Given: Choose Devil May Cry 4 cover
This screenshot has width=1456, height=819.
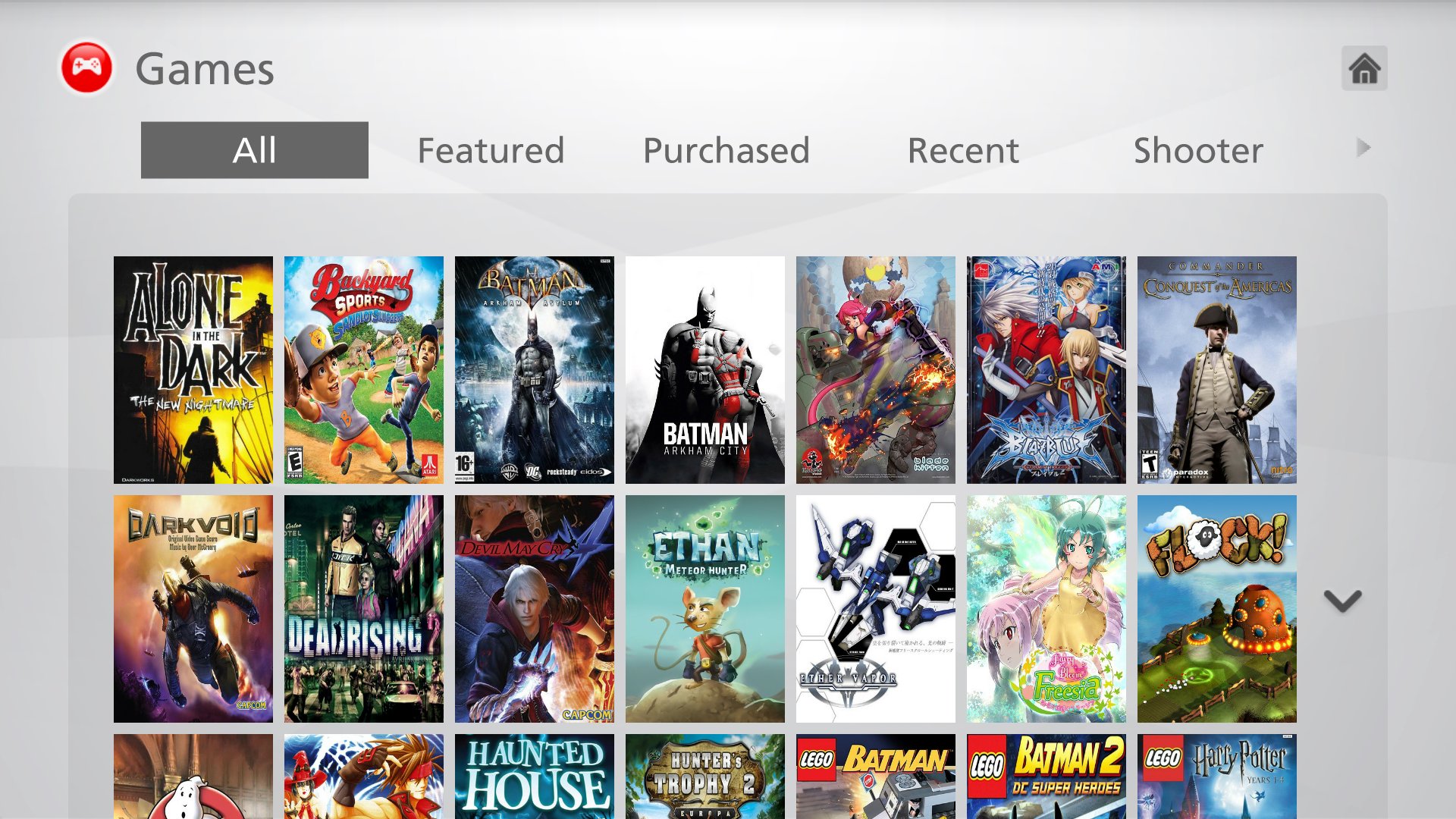Looking at the screenshot, I should (x=535, y=609).
